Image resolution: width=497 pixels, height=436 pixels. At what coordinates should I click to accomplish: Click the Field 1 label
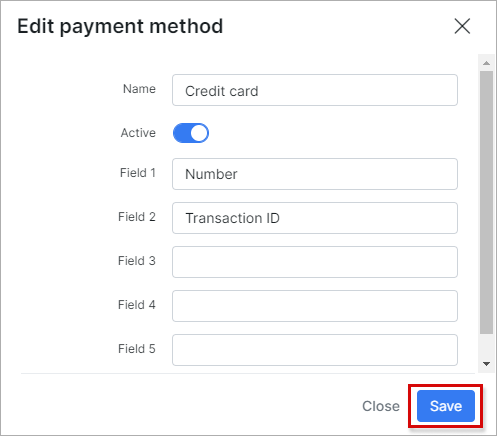tap(138, 173)
